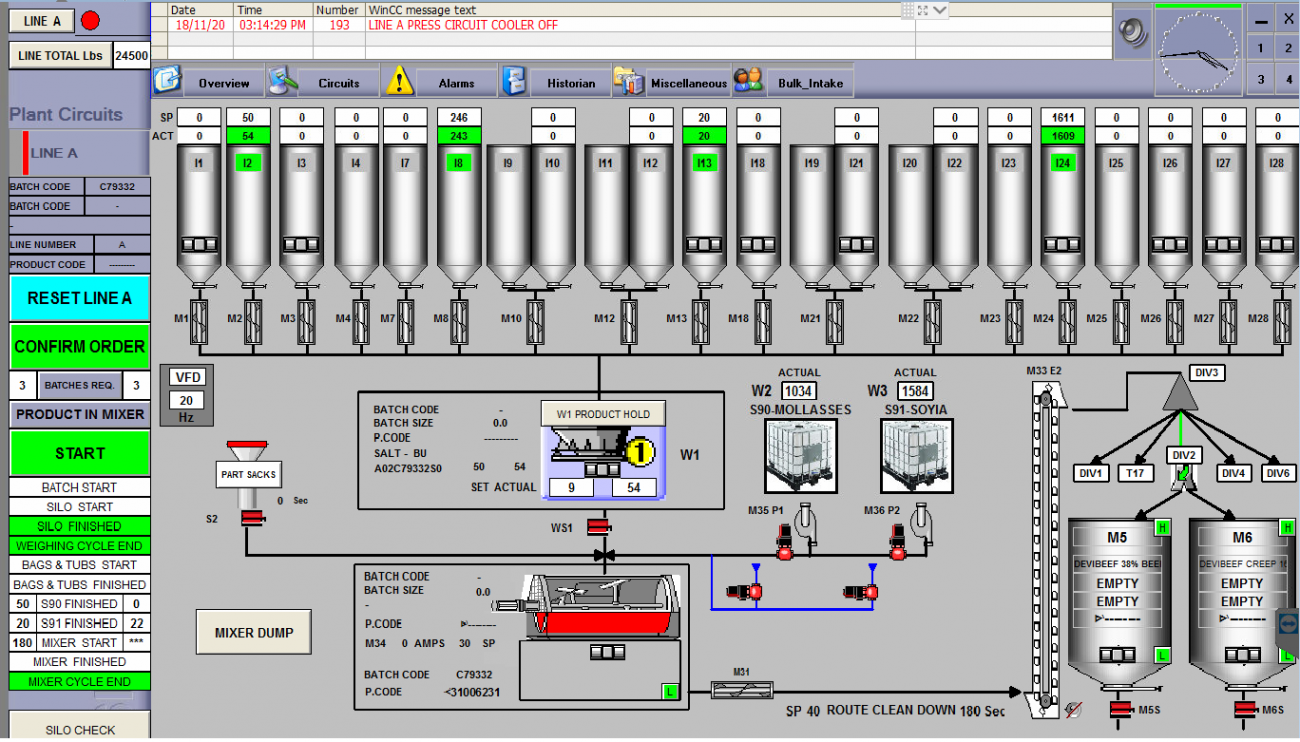
Task: Toggle the DIV2 diverter flap
Action: tap(1182, 480)
